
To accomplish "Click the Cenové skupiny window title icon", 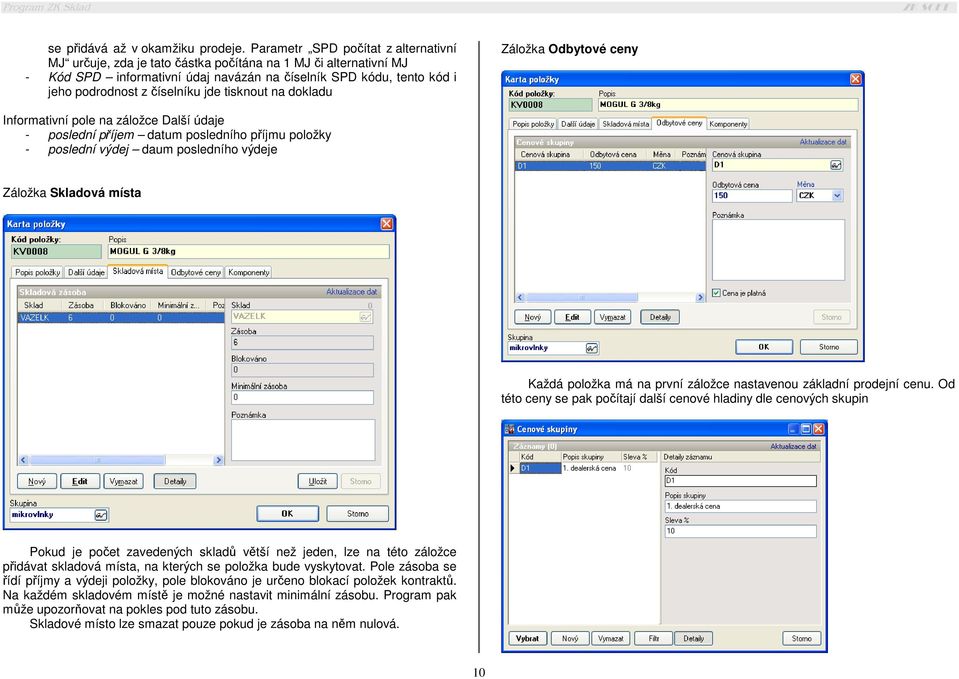I will (x=509, y=429).
